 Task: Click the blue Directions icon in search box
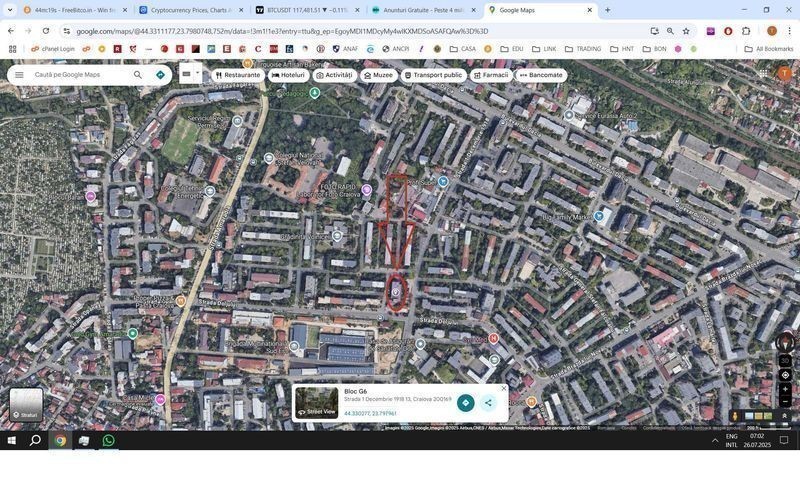(160, 75)
